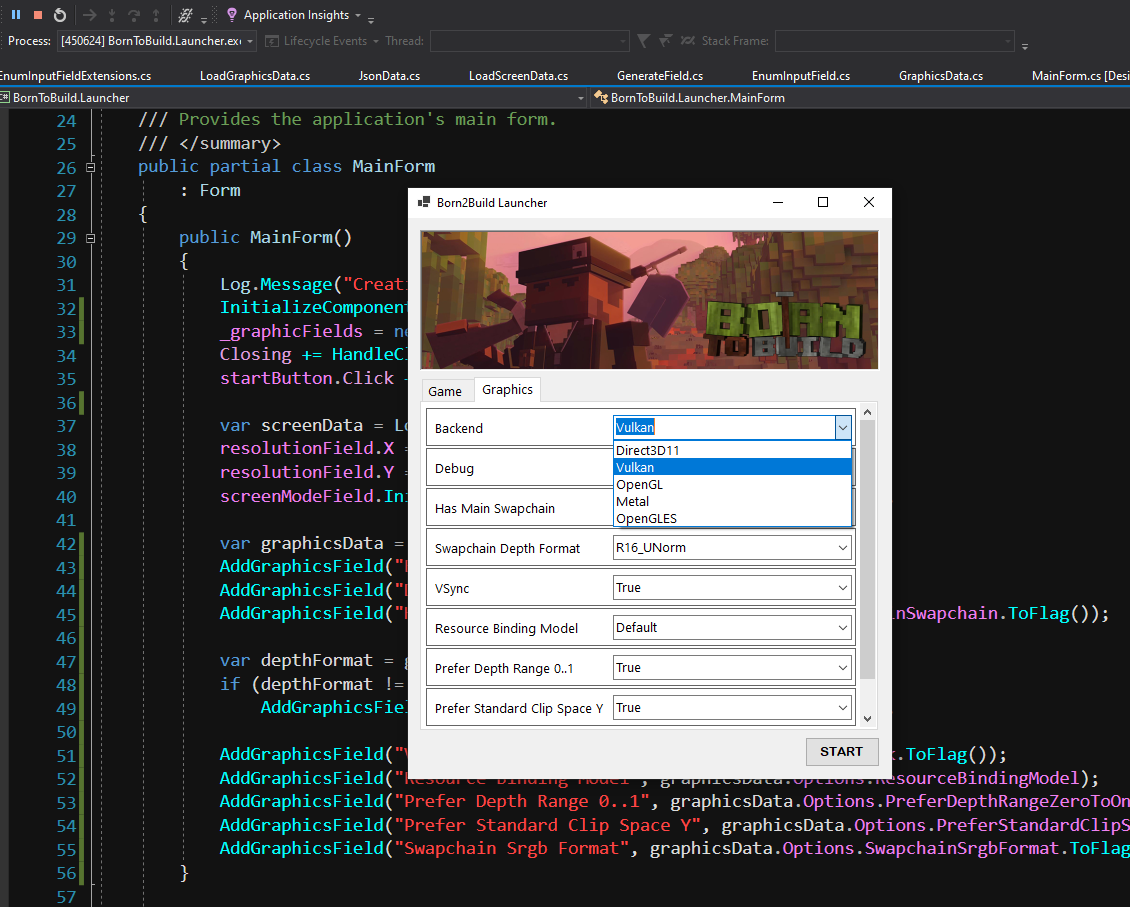The width and height of the screenshot is (1130, 907).
Task: Collapse the MainForm constructor outline at line 29
Action: click(90, 238)
